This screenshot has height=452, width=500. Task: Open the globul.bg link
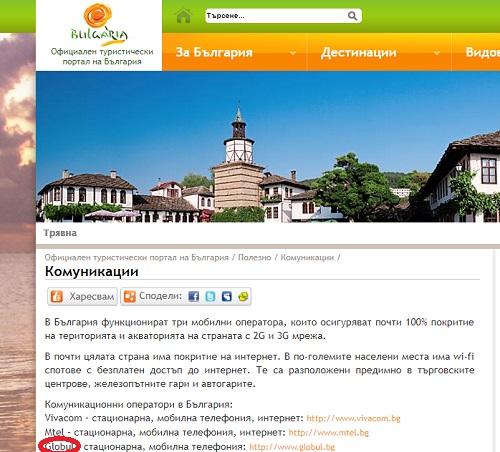pyautogui.click(x=292, y=447)
